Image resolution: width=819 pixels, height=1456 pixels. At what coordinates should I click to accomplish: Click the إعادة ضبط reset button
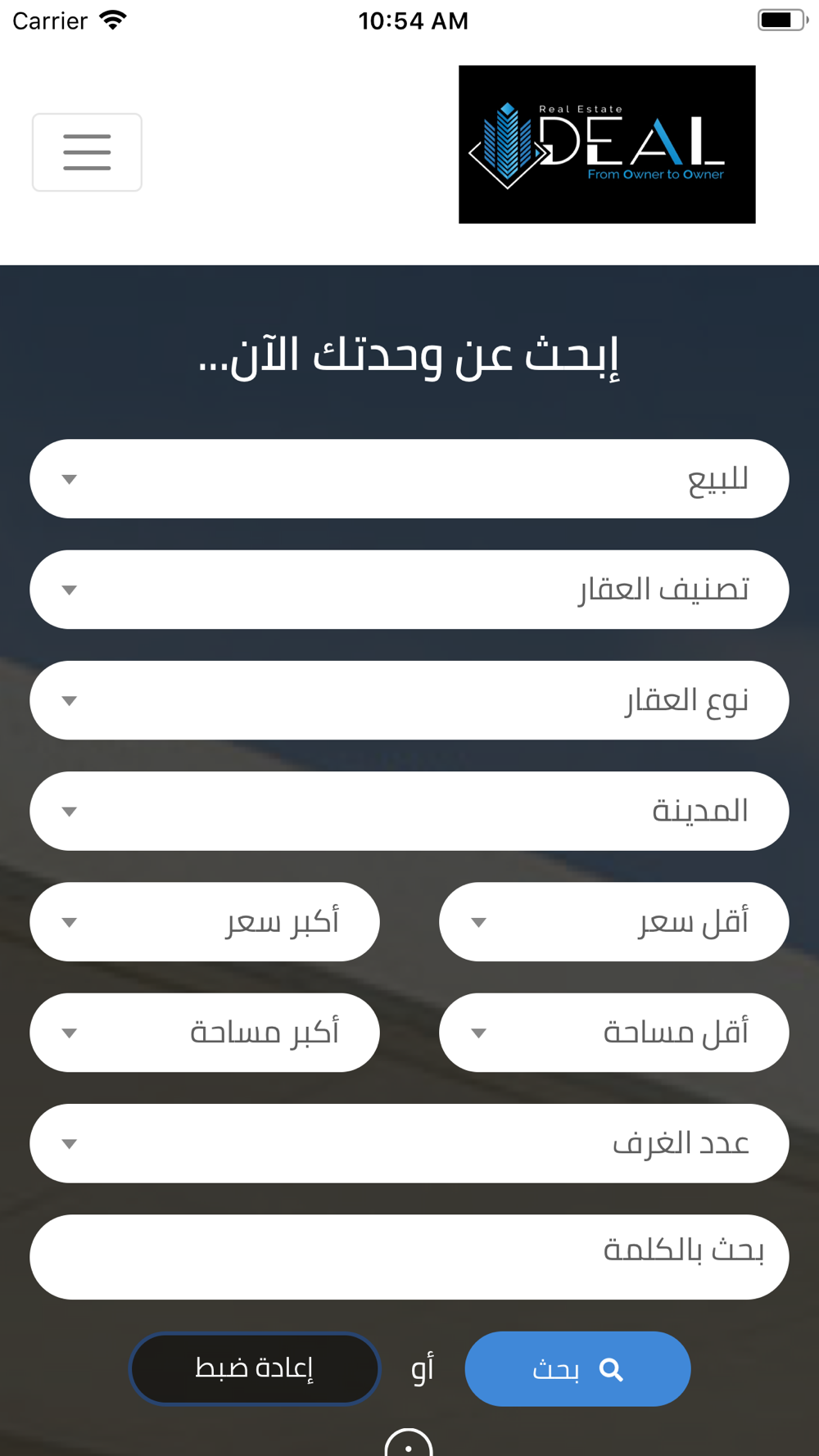(x=255, y=1368)
